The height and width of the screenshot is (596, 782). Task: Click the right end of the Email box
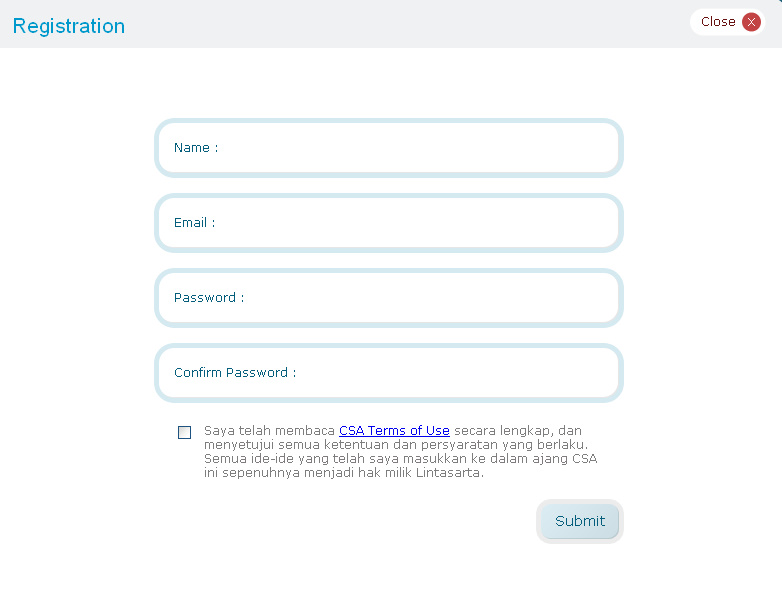(x=598, y=223)
